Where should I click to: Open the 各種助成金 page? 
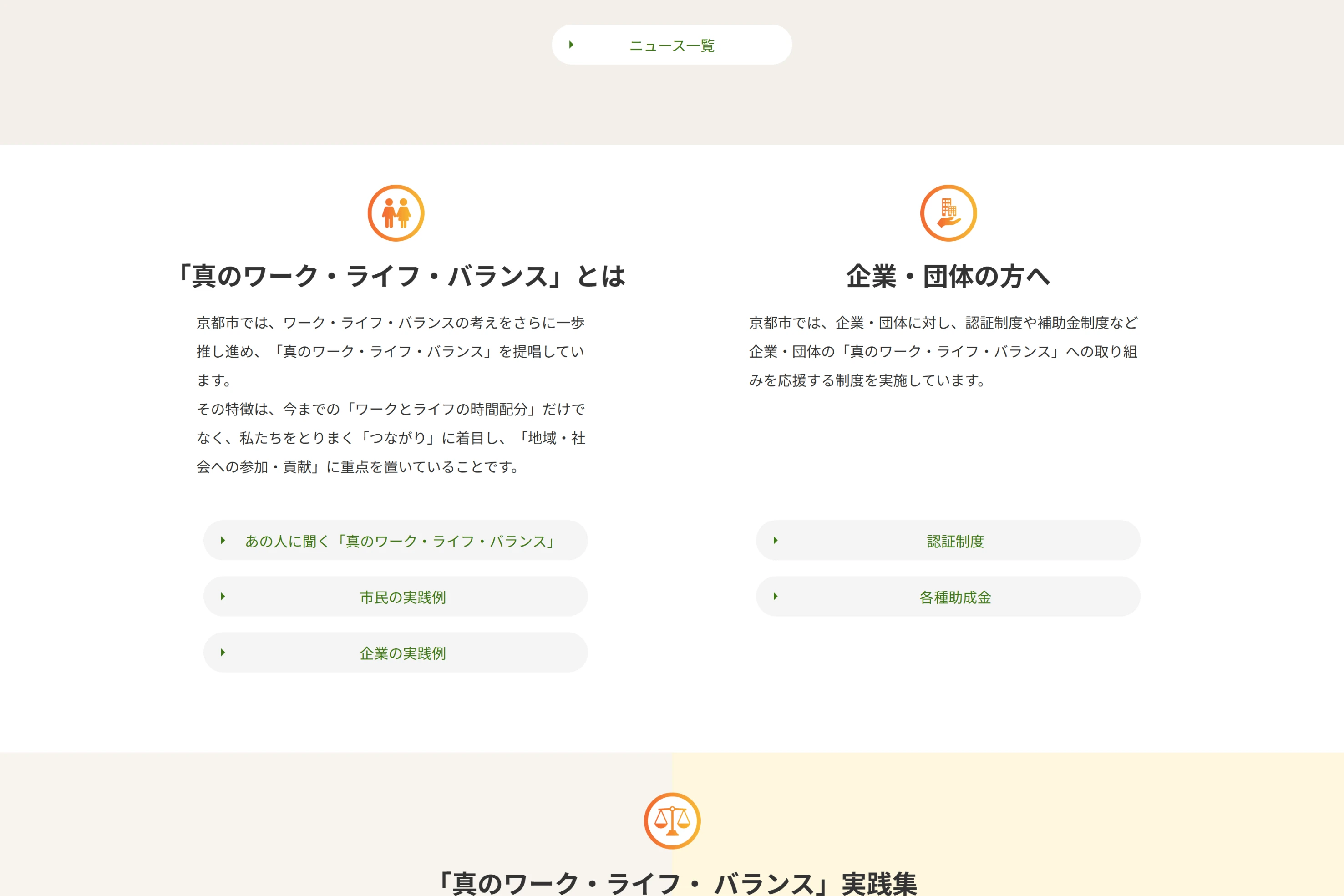click(955, 597)
